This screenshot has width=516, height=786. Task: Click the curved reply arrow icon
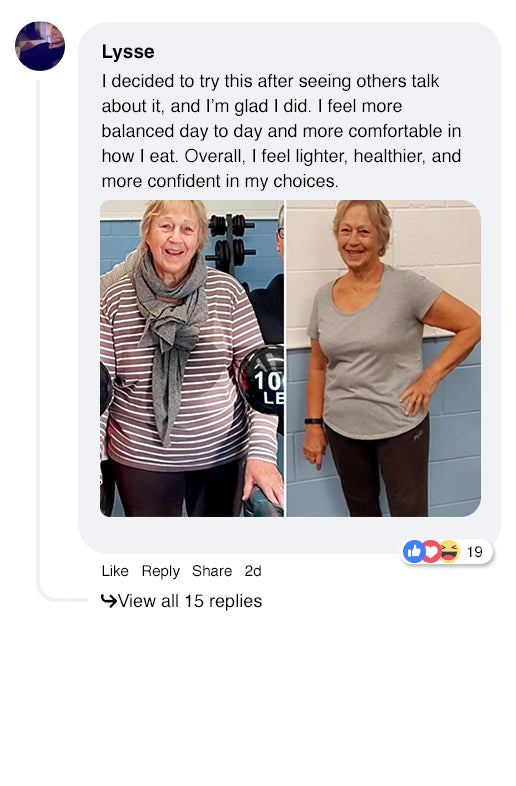(x=108, y=600)
